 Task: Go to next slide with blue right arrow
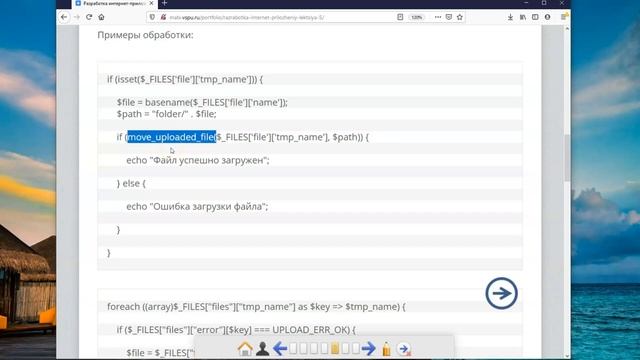click(369, 349)
